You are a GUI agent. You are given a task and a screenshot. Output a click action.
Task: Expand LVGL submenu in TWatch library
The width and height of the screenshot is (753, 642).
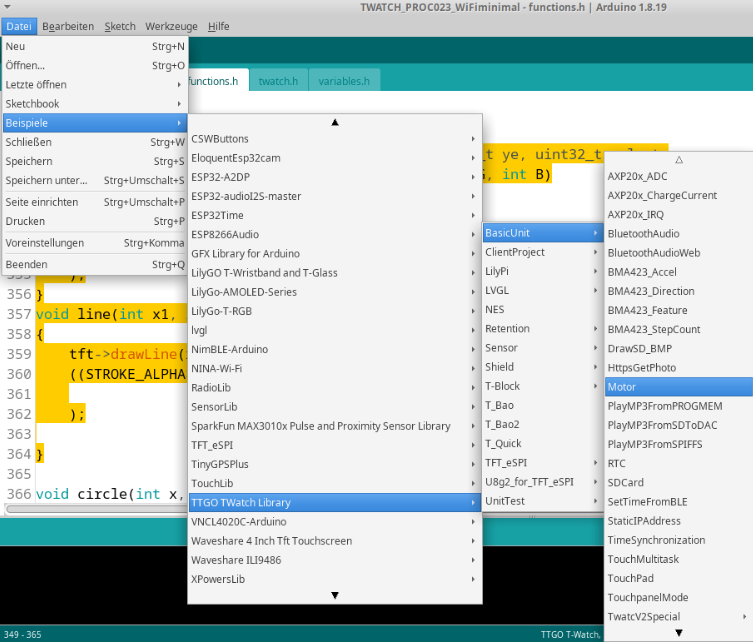[543, 291]
